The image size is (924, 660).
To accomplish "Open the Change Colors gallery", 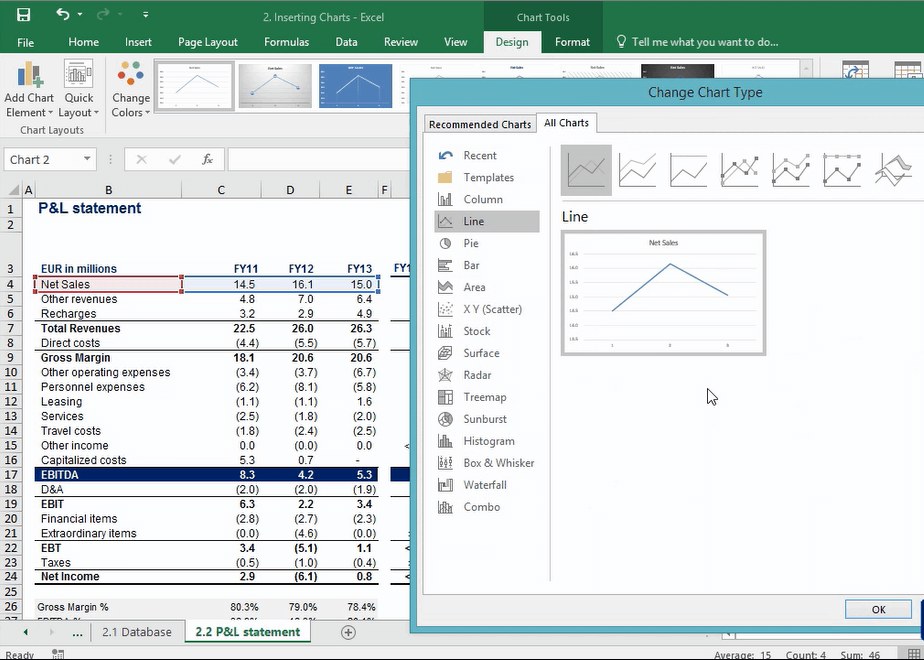I will 130,92.
